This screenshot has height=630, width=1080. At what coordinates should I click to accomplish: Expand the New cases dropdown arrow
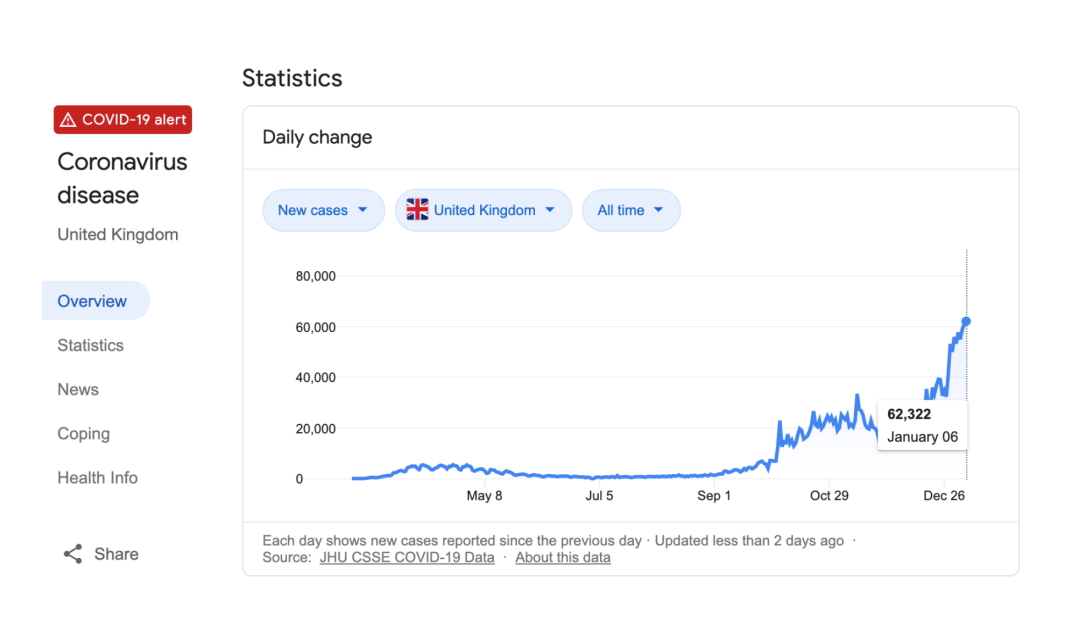362,210
